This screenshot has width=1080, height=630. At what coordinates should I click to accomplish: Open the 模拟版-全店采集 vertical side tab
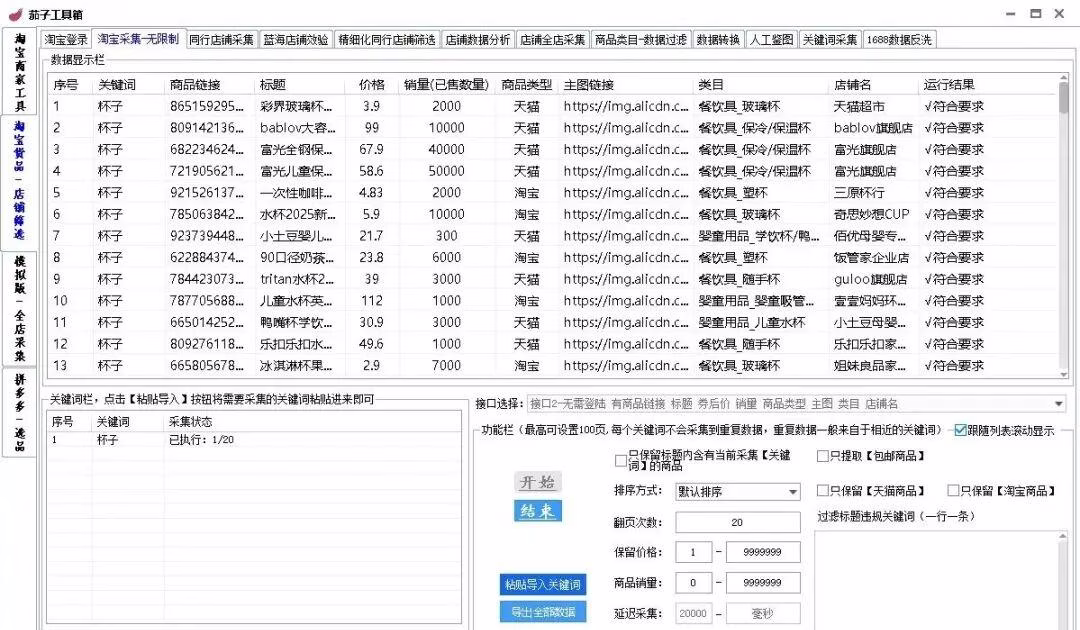19,308
